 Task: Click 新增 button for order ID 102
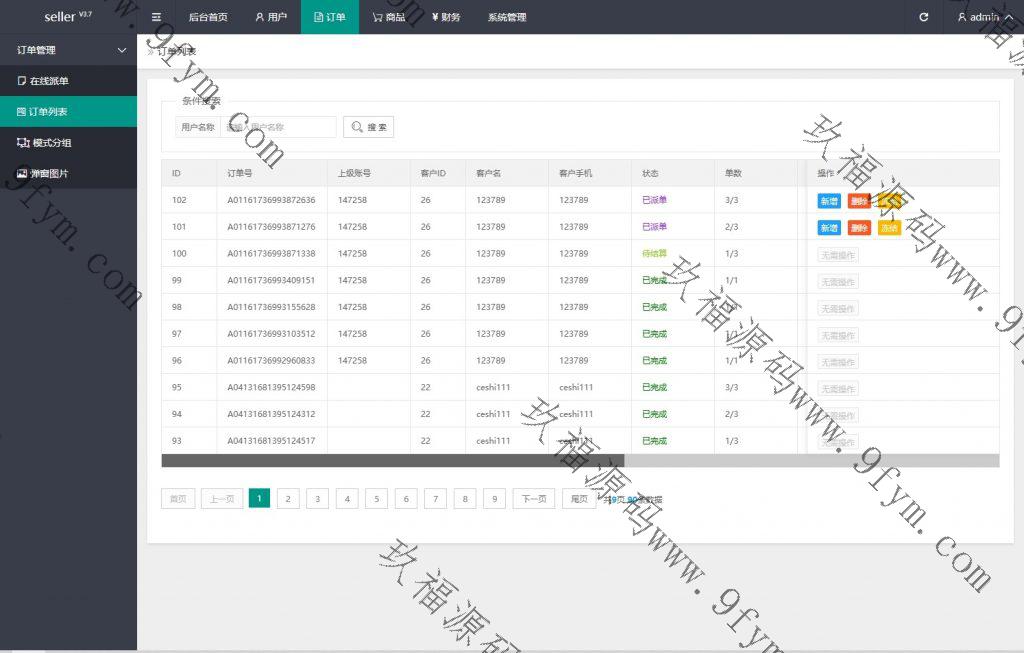pyautogui.click(x=829, y=201)
